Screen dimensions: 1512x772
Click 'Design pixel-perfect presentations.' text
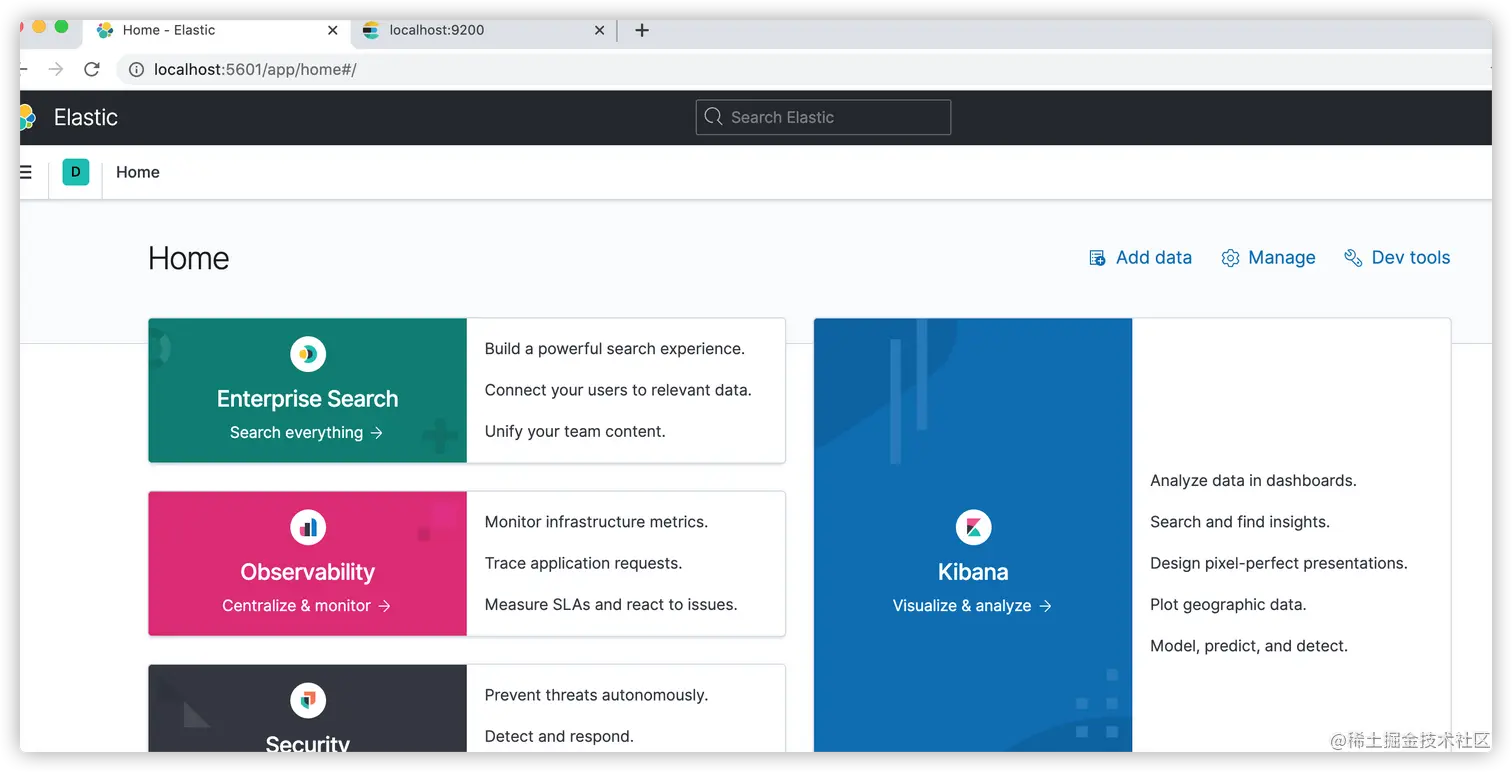1279,564
